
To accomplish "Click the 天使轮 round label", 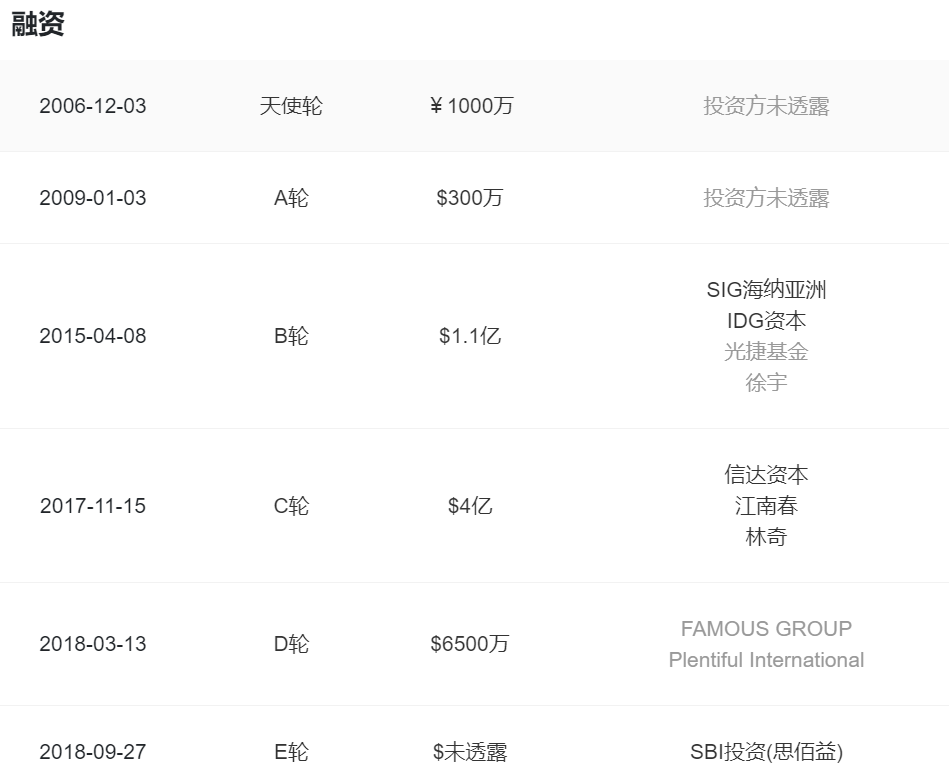I will pos(291,106).
